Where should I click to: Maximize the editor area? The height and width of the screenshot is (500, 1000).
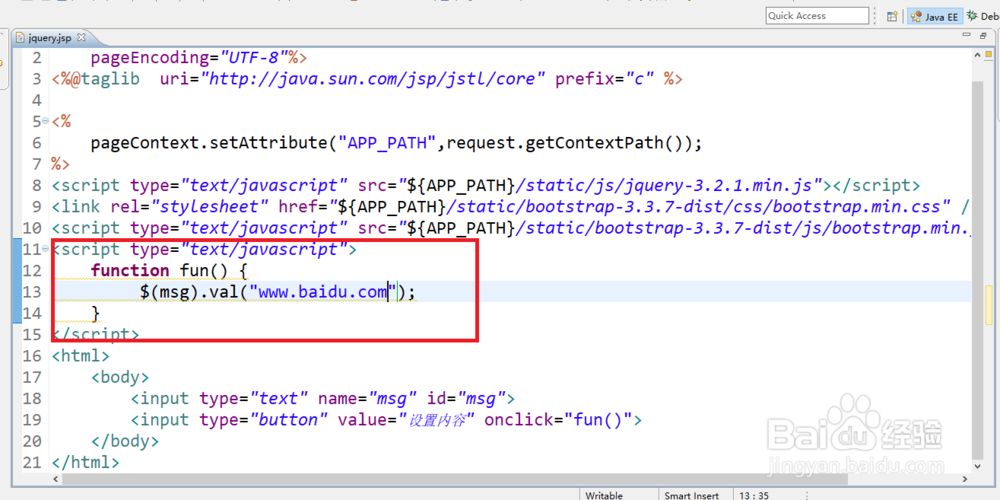click(984, 36)
